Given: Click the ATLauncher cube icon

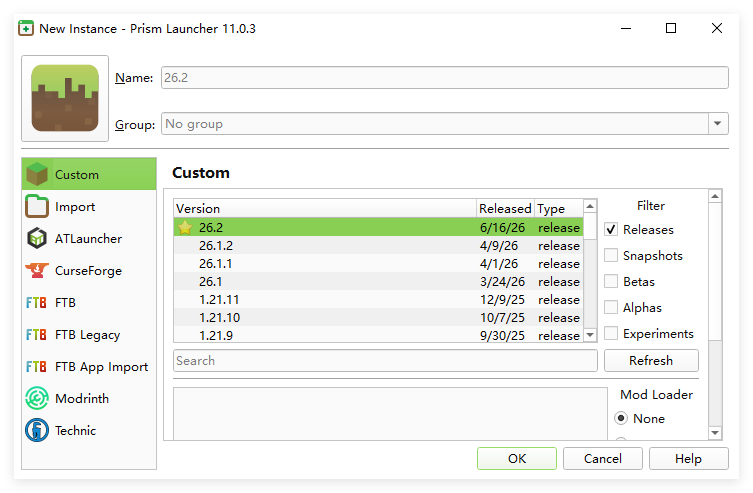Looking at the screenshot, I should [37, 239].
